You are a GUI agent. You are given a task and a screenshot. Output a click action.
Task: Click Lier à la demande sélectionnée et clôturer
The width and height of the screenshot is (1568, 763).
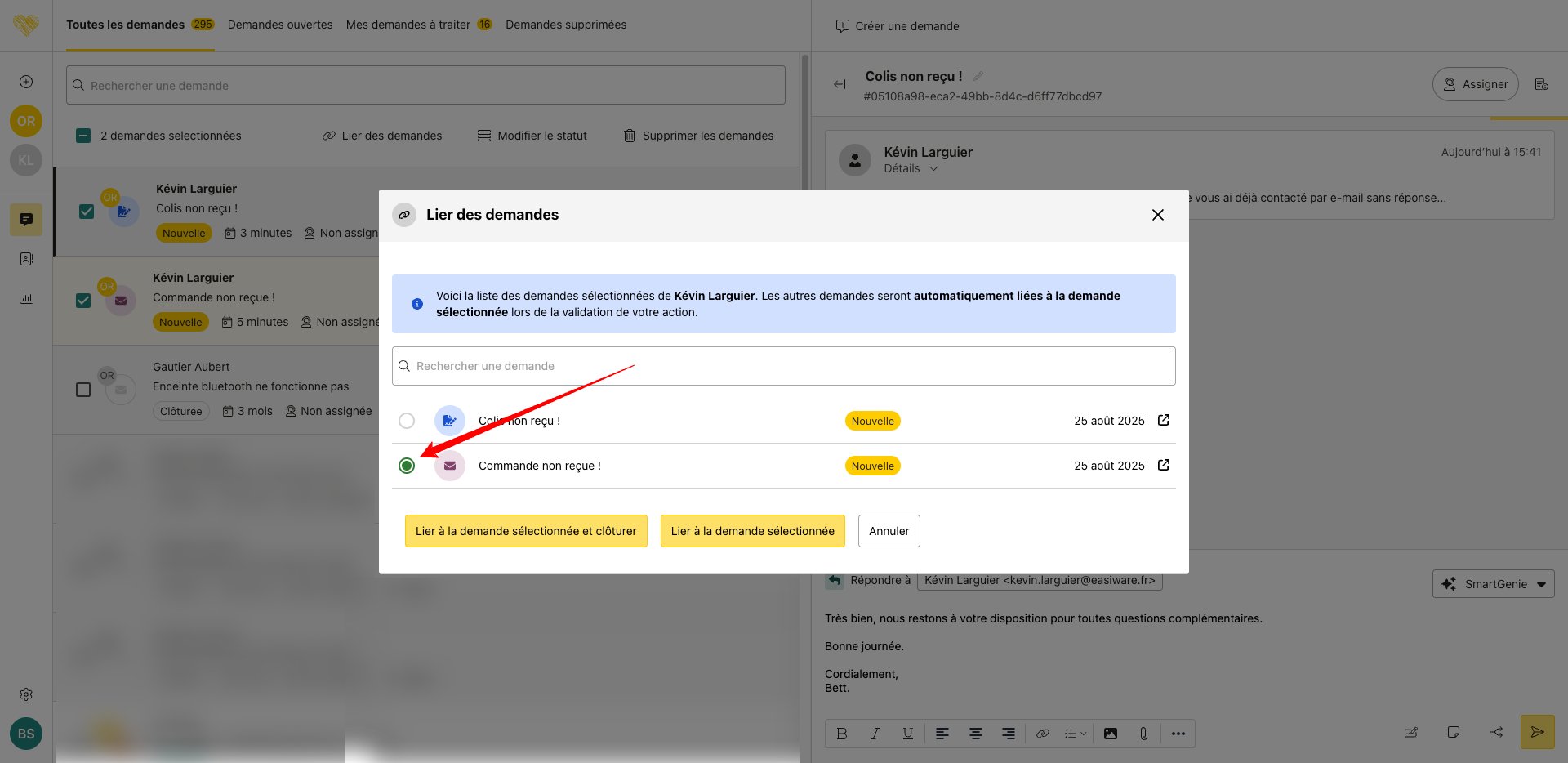(526, 531)
